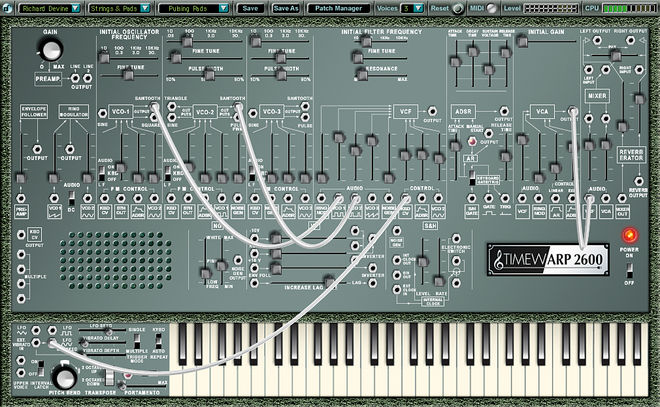
Task: Toggle the VCO-2 Audio/KBD LF switch
Action: 168,173
